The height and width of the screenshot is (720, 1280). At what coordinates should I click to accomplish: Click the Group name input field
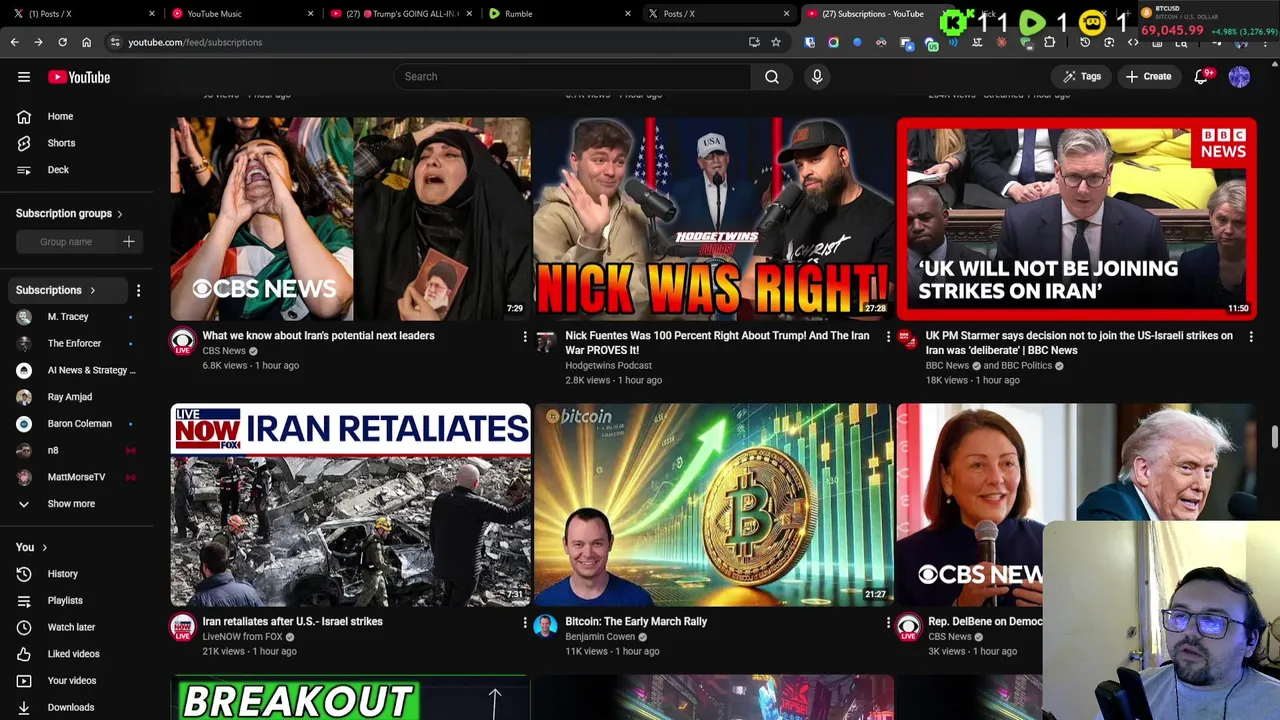66,242
